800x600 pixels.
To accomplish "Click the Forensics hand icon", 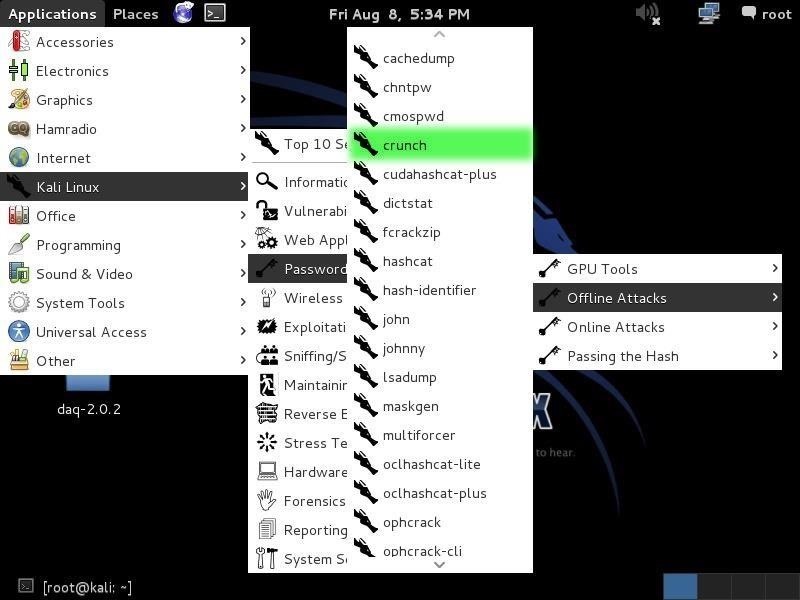I will 267,501.
